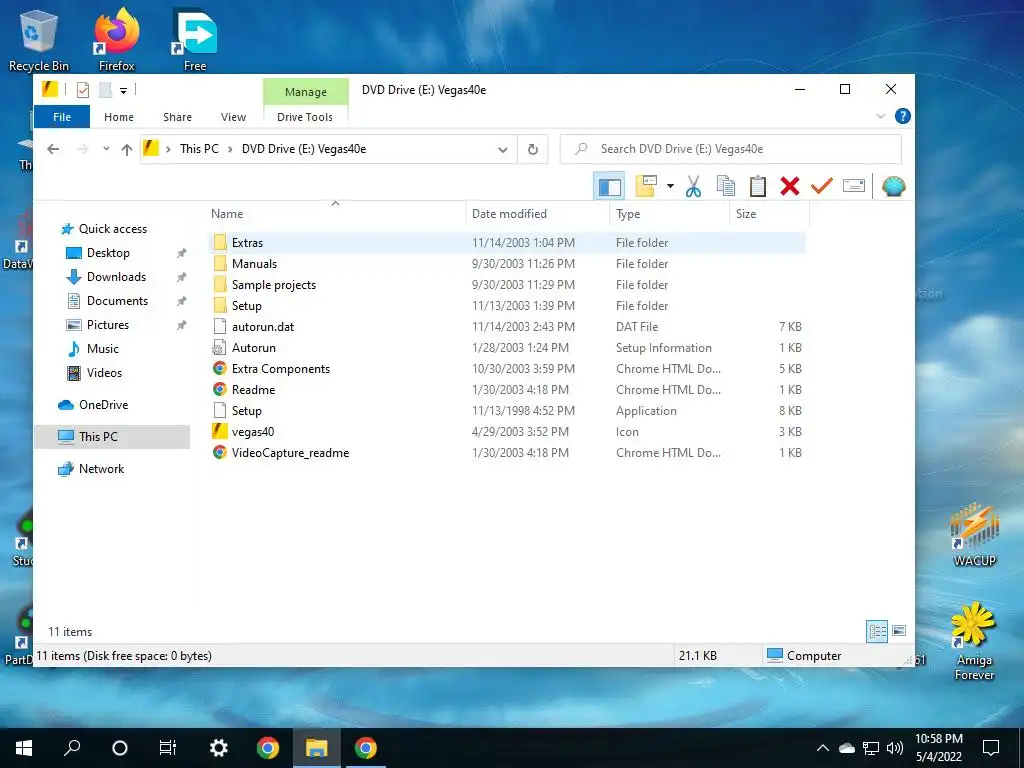Select the Extra Components HTML file
The image size is (1024, 768).
click(507, 369)
